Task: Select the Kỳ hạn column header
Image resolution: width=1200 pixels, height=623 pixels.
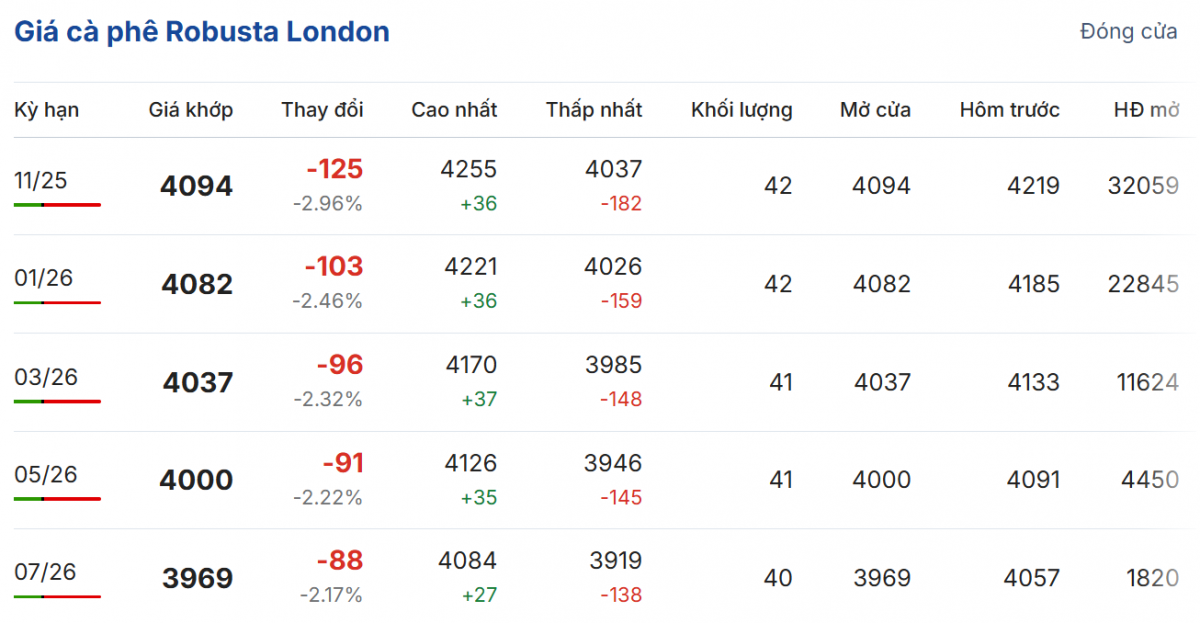Action: pyautogui.click(x=46, y=110)
